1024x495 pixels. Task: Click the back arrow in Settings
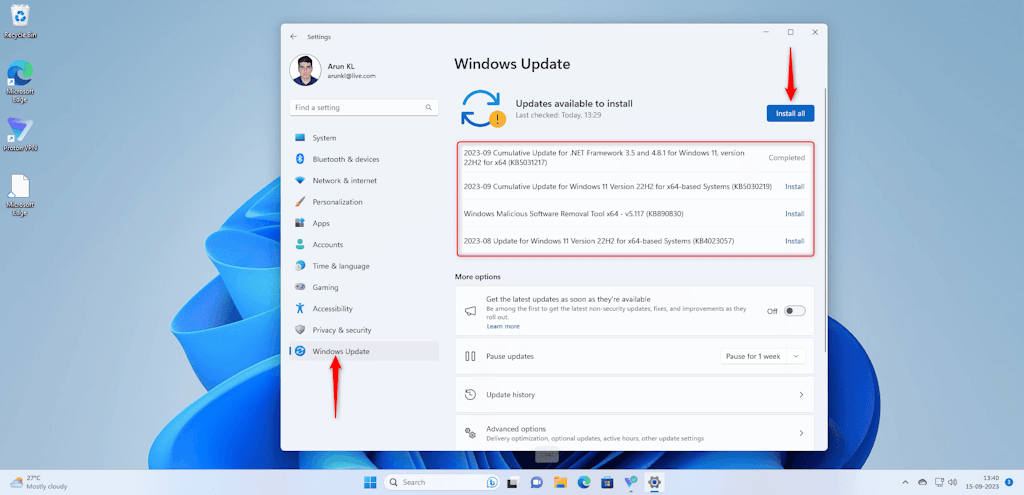pyautogui.click(x=293, y=37)
